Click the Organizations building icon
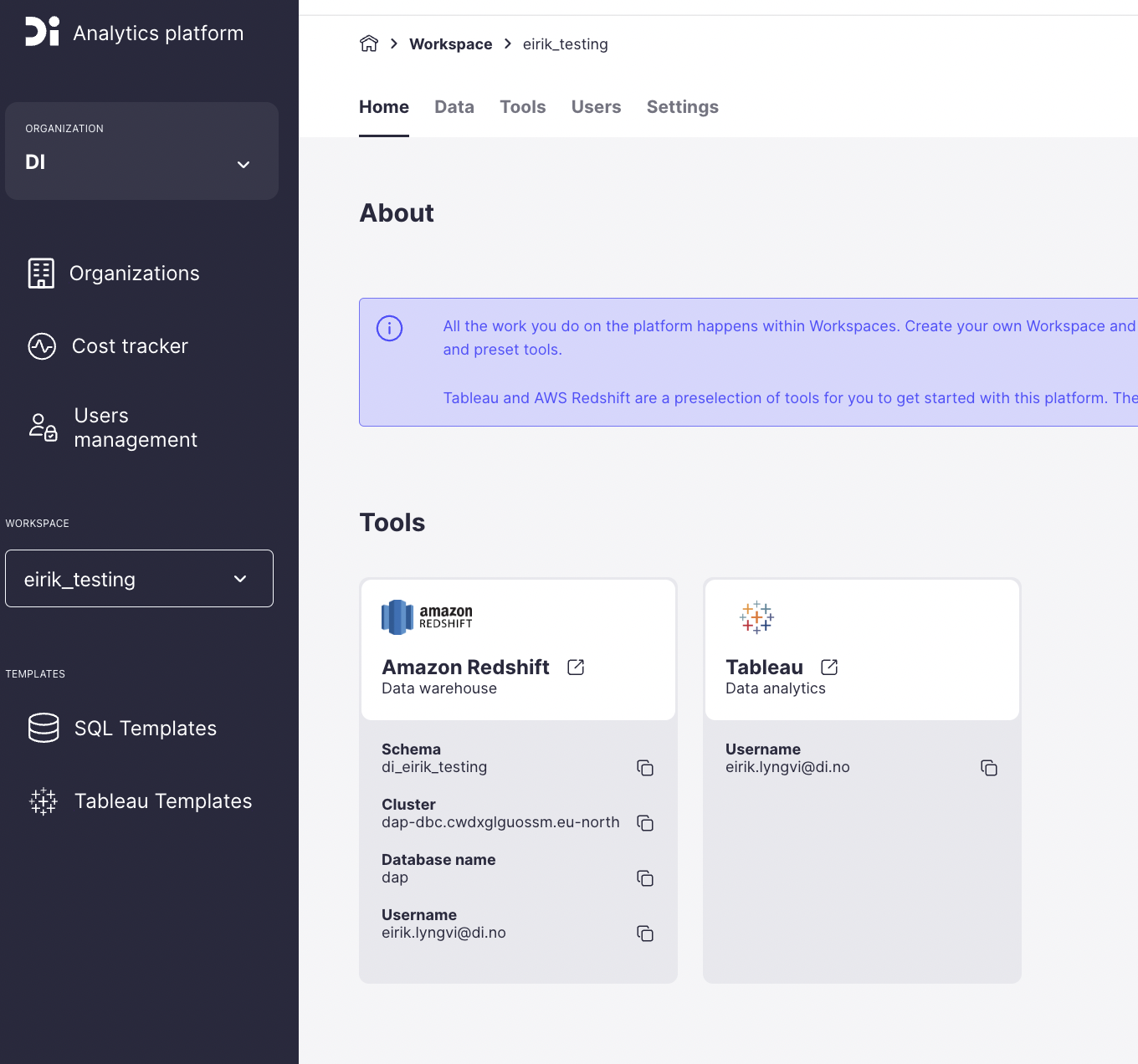This screenshot has width=1138, height=1064. (x=41, y=274)
